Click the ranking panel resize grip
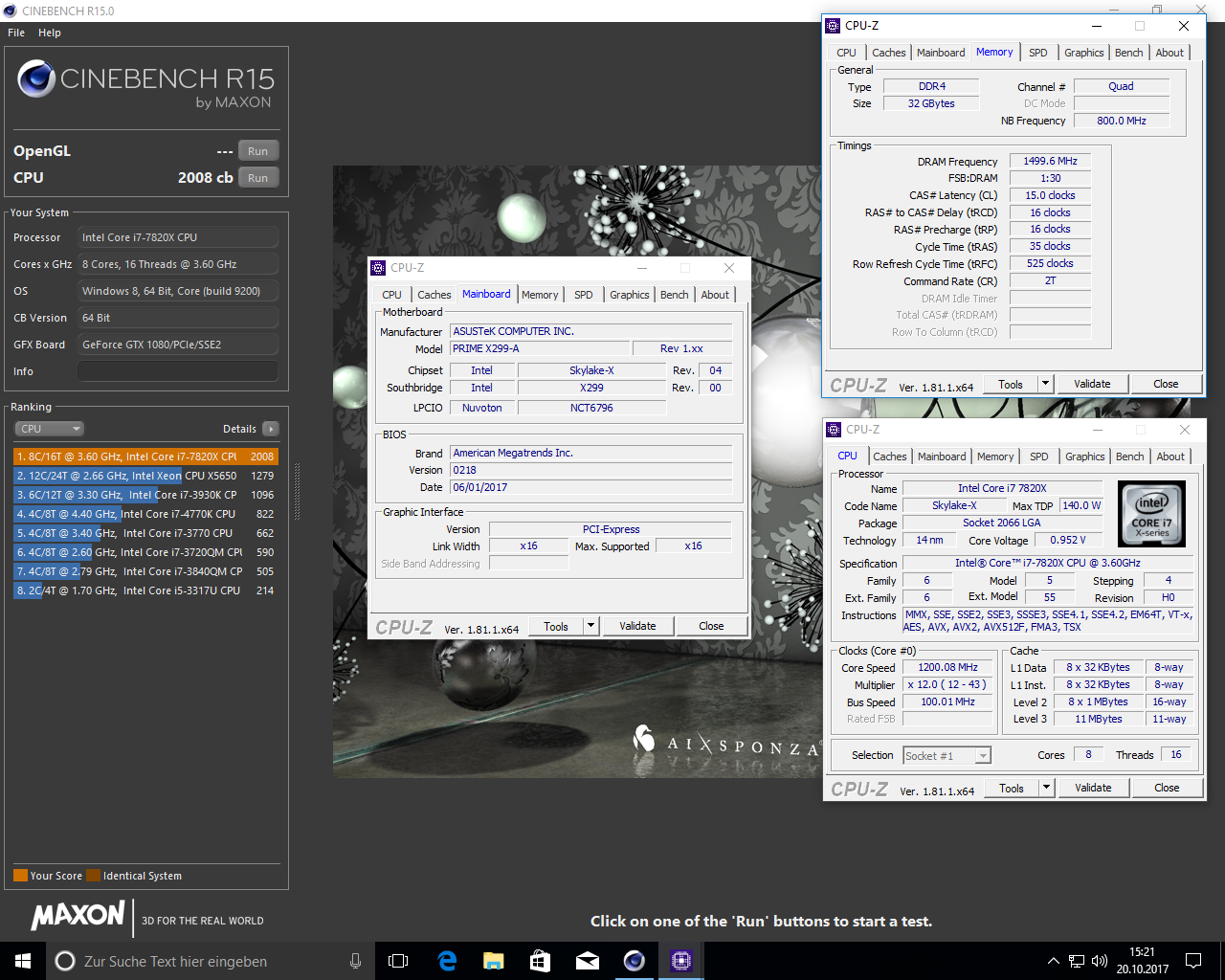1225x980 pixels. tap(297, 492)
